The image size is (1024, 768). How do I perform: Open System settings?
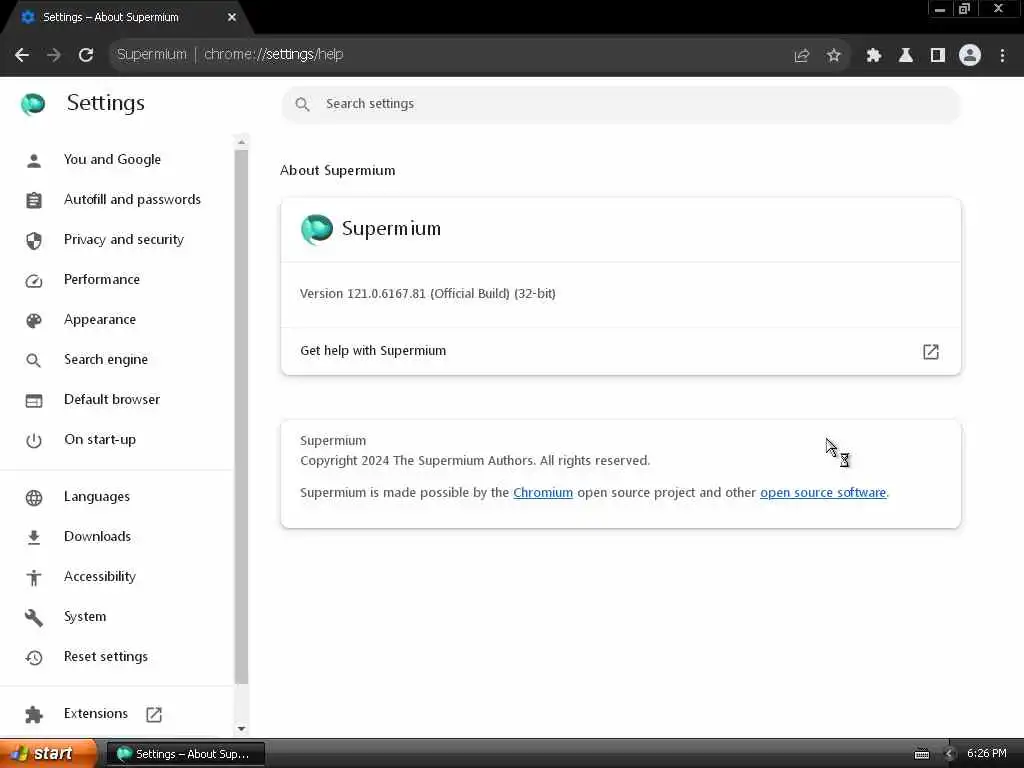coord(85,616)
